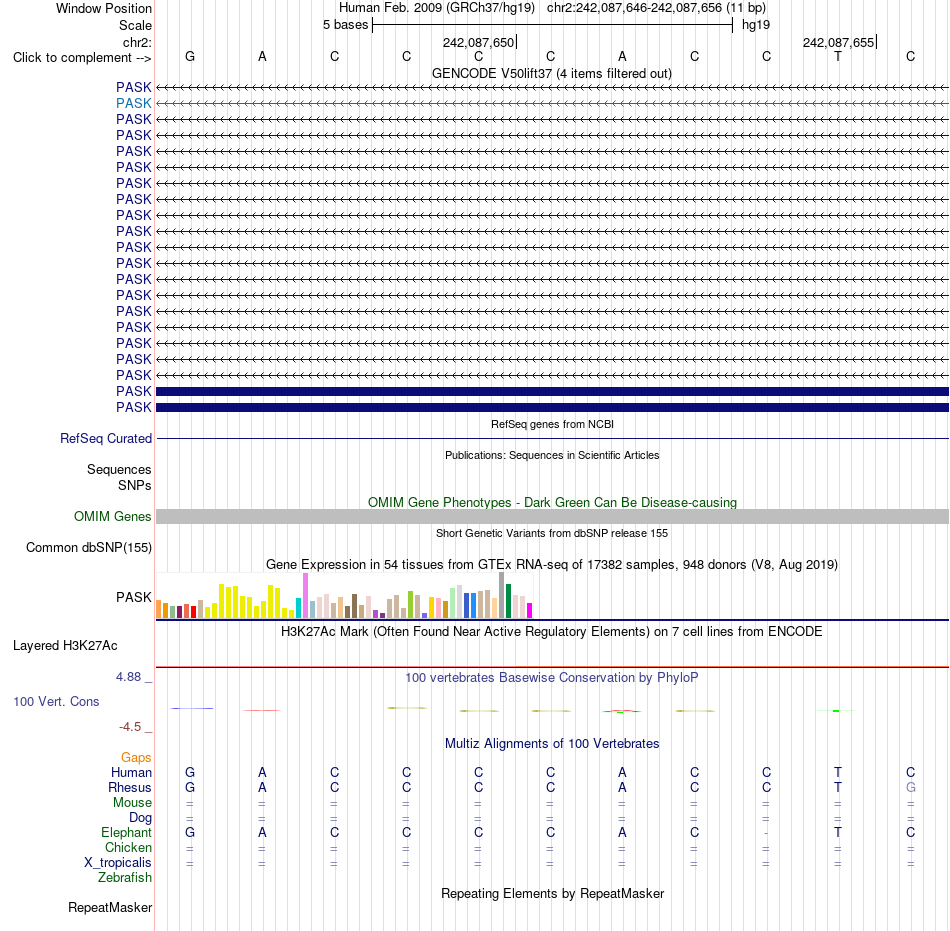Image resolution: width=950 pixels, height=931 pixels.
Task: Click the 'chr2:' ruler label
Action: (138, 42)
